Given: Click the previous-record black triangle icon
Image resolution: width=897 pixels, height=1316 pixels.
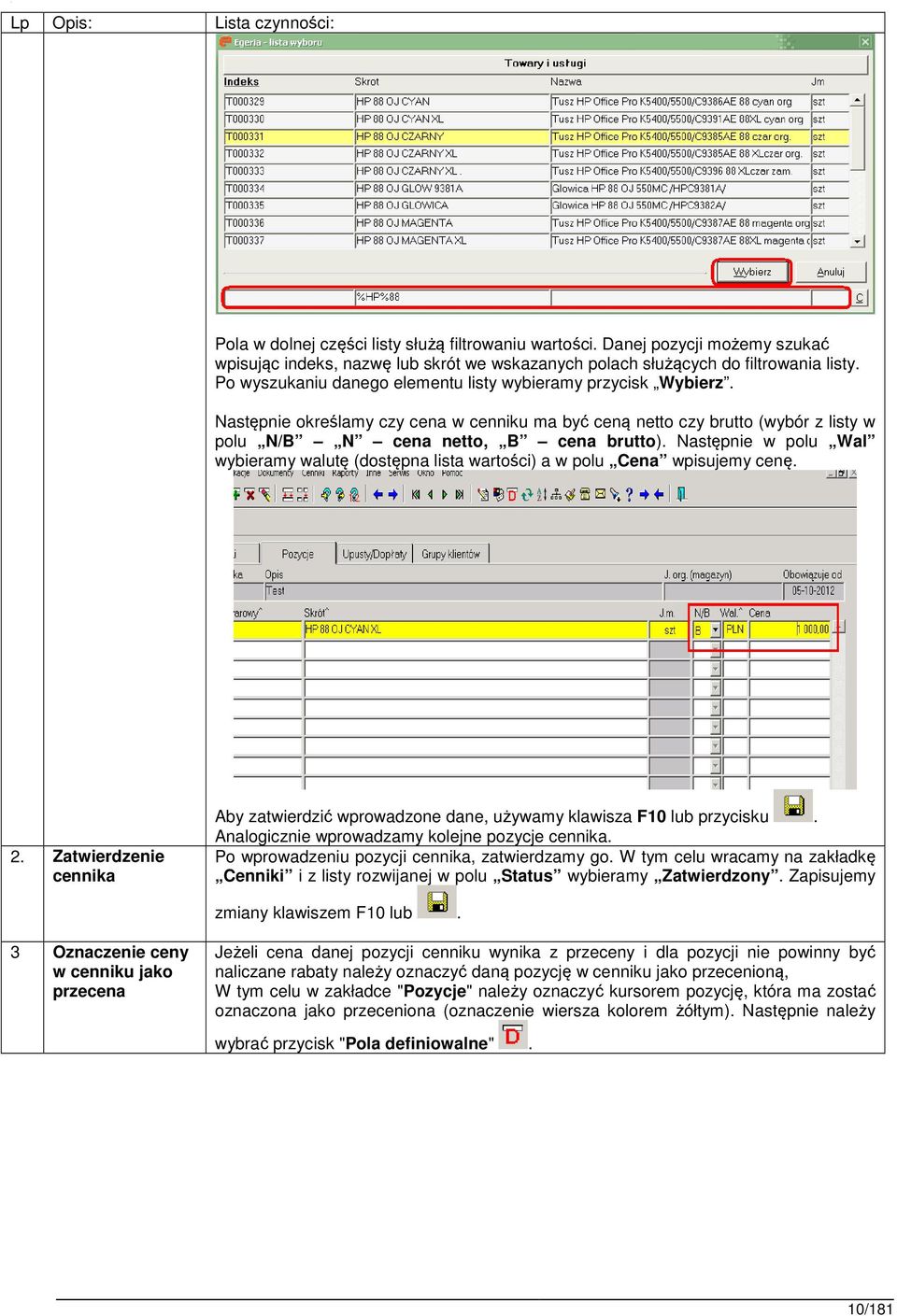Looking at the screenshot, I should [430, 495].
